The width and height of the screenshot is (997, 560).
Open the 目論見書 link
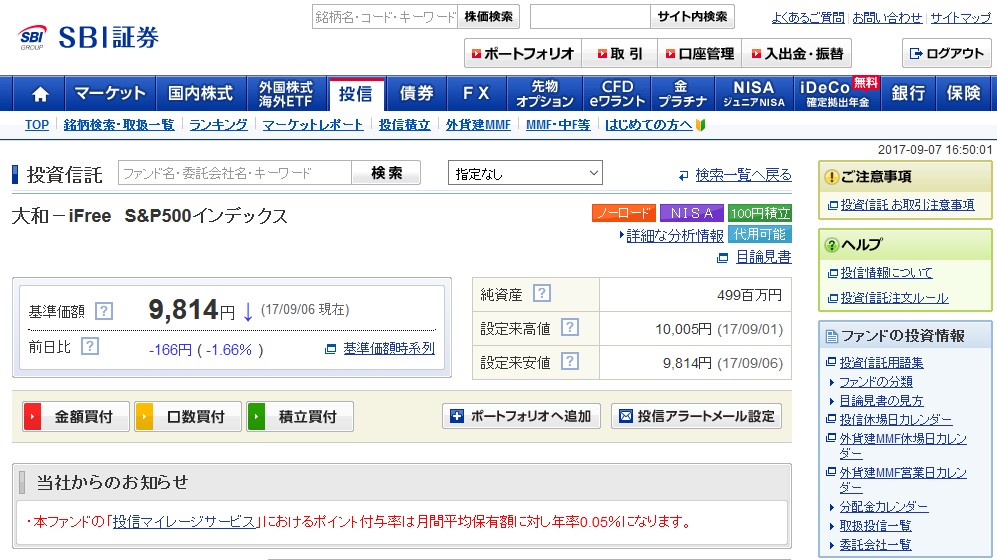[763, 257]
